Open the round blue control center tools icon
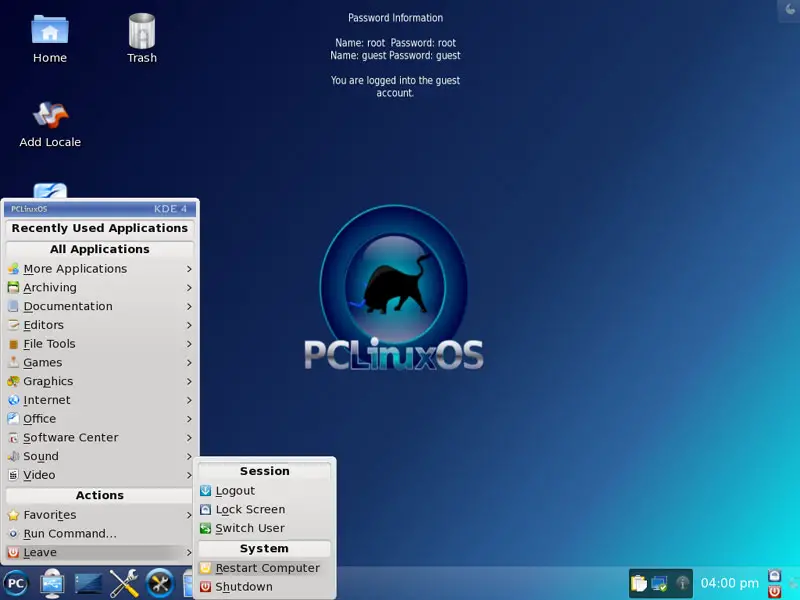800x600 pixels. point(160,583)
